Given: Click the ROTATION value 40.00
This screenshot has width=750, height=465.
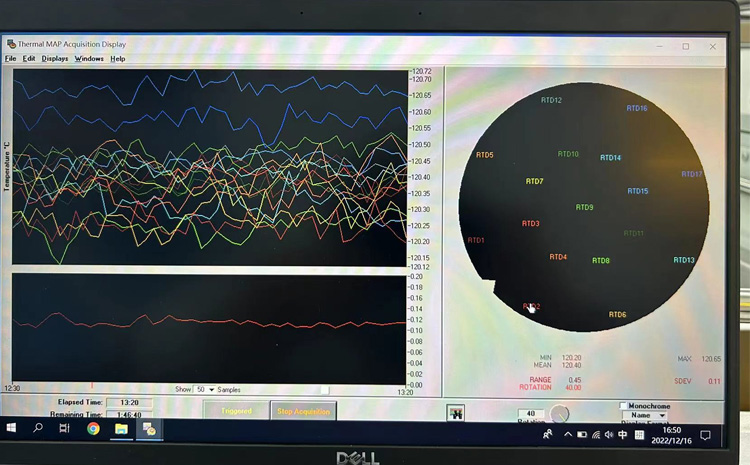Looking at the screenshot, I should [x=573, y=387].
